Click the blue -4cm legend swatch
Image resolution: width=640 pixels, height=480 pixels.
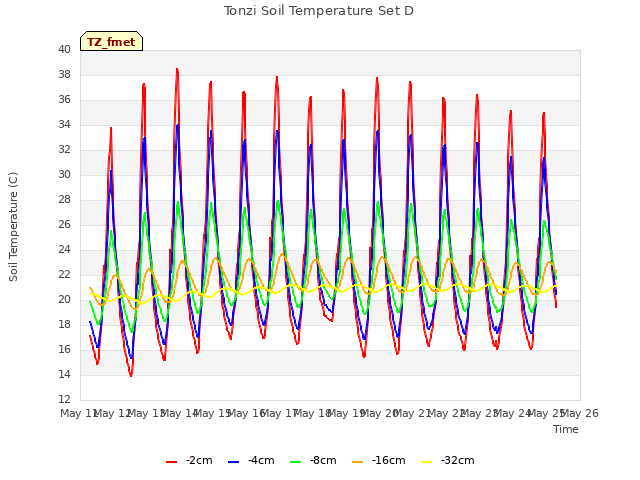233,462
